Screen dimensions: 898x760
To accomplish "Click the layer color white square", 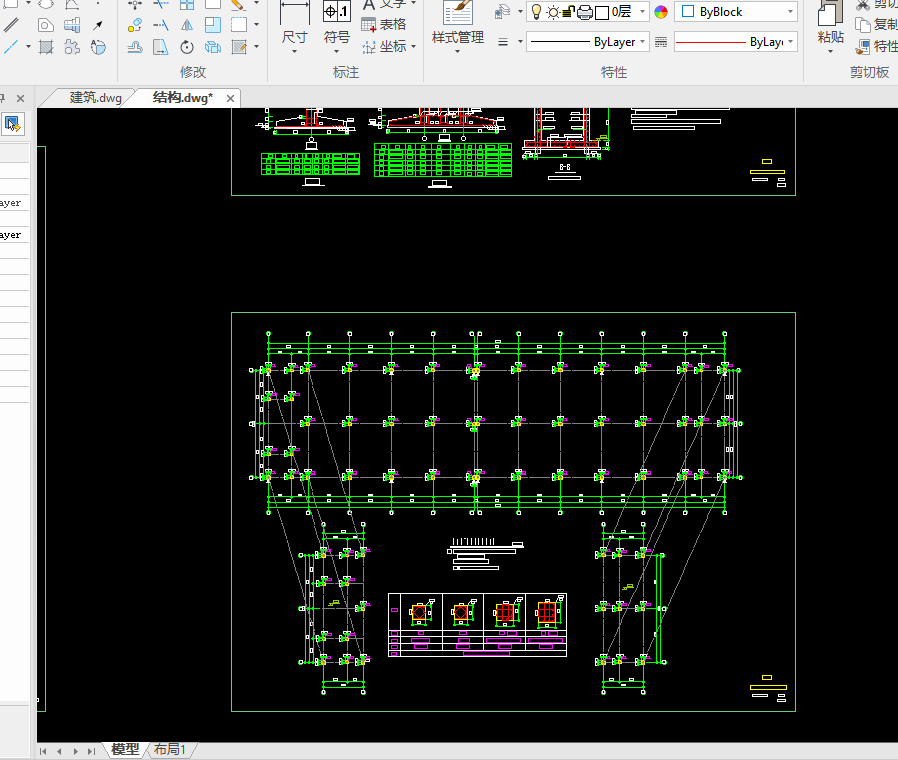I will pyautogui.click(x=602, y=13).
